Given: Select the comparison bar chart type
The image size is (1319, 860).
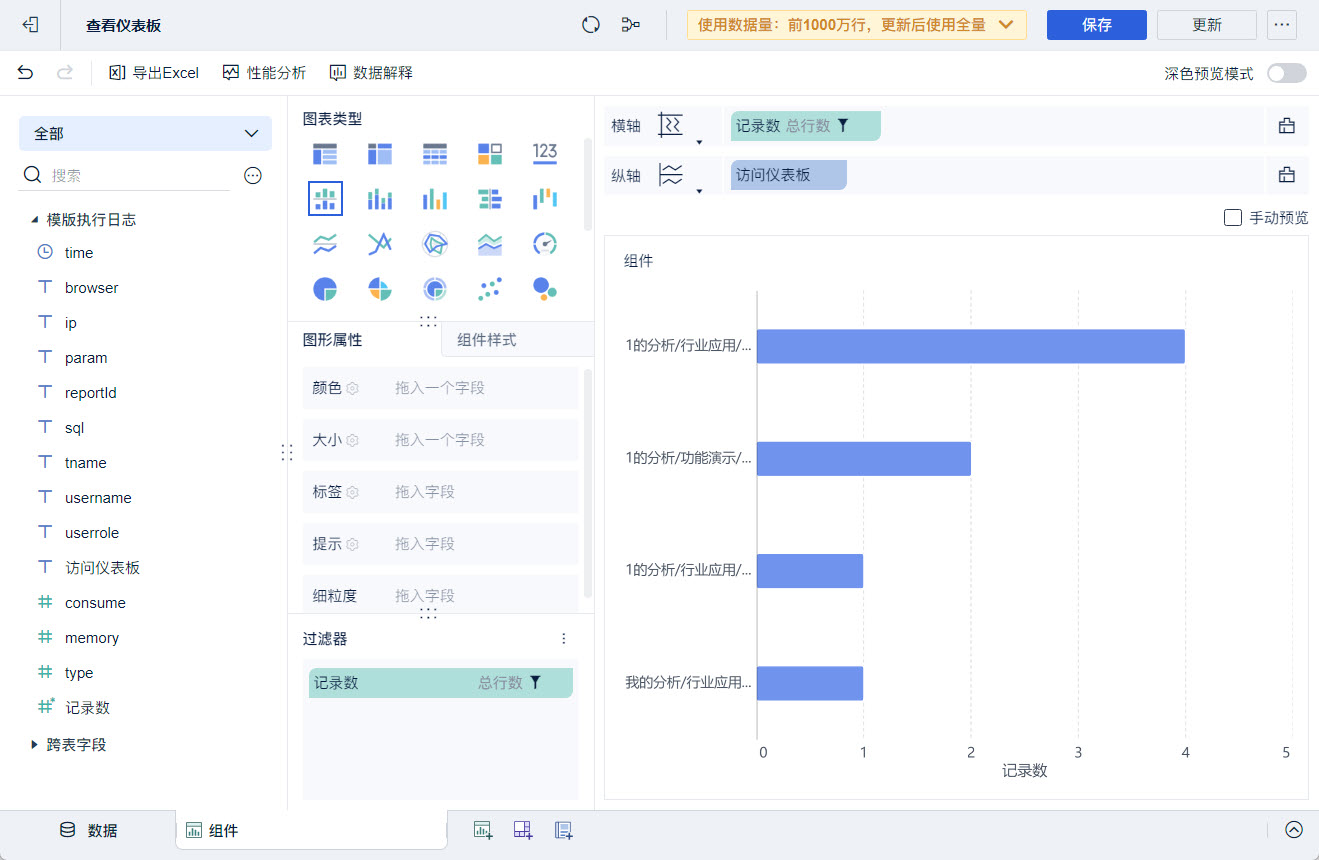Looking at the screenshot, I should (x=490, y=198).
